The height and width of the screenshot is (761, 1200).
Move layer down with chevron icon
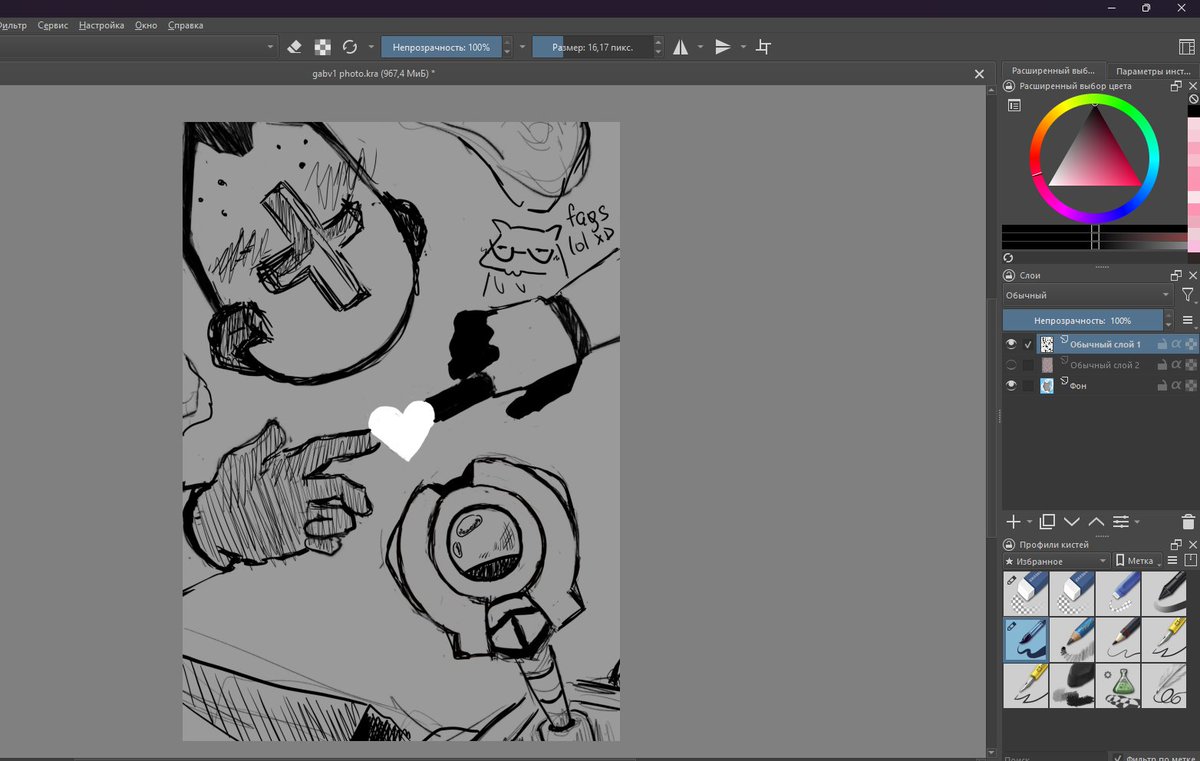click(x=1072, y=522)
